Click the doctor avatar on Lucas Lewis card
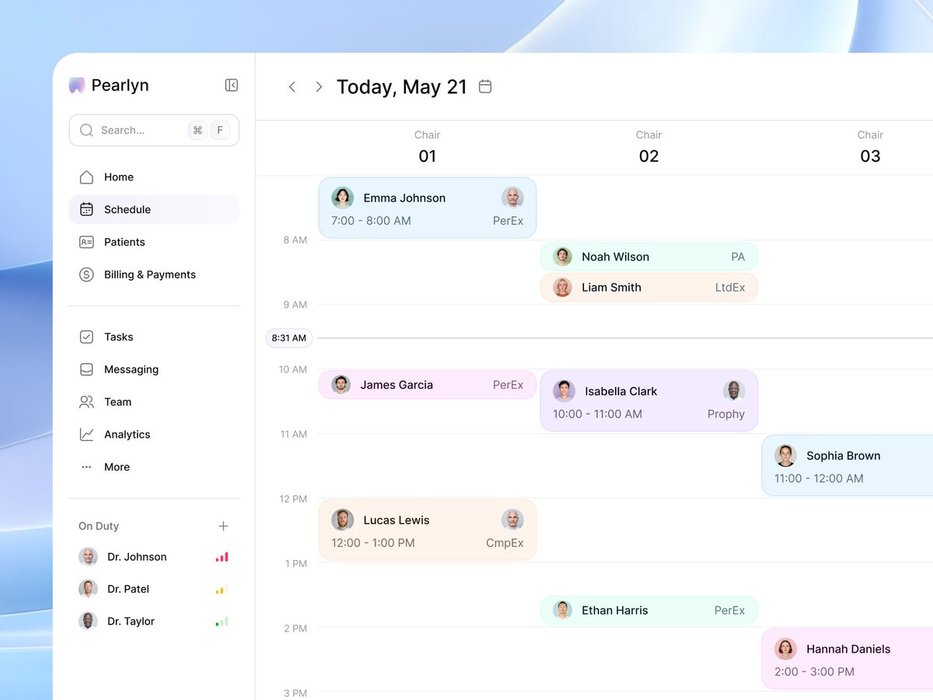 coord(512,519)
